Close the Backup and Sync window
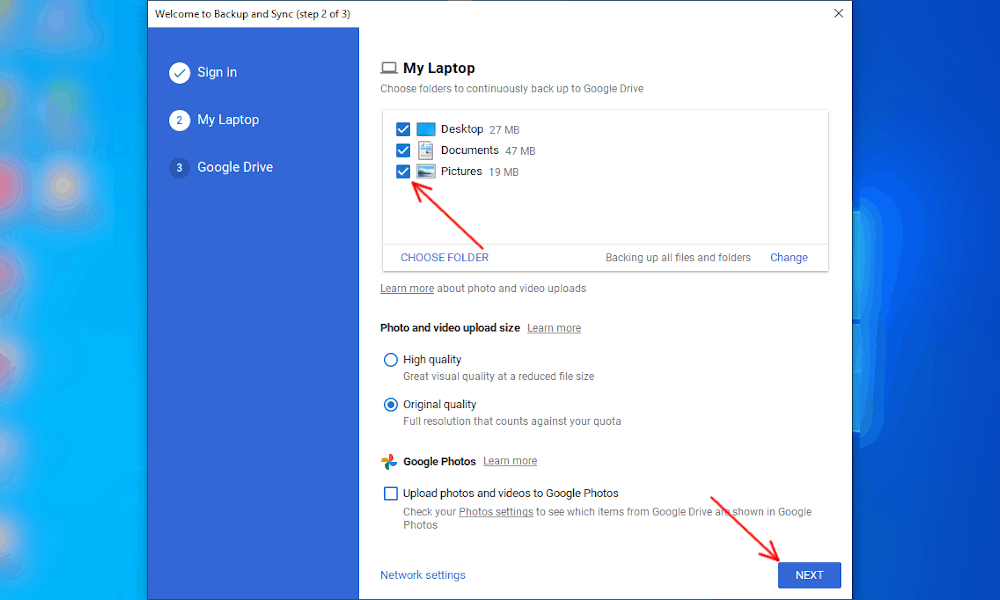This screenshot has height=600, width=1000. coord(839,13)
